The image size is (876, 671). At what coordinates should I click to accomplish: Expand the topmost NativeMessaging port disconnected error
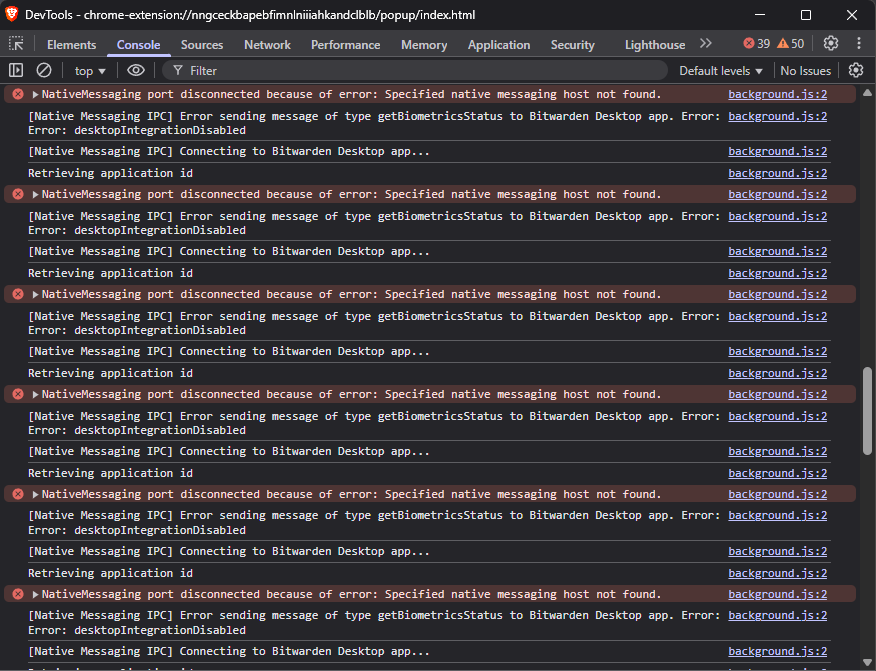[35, 94]
